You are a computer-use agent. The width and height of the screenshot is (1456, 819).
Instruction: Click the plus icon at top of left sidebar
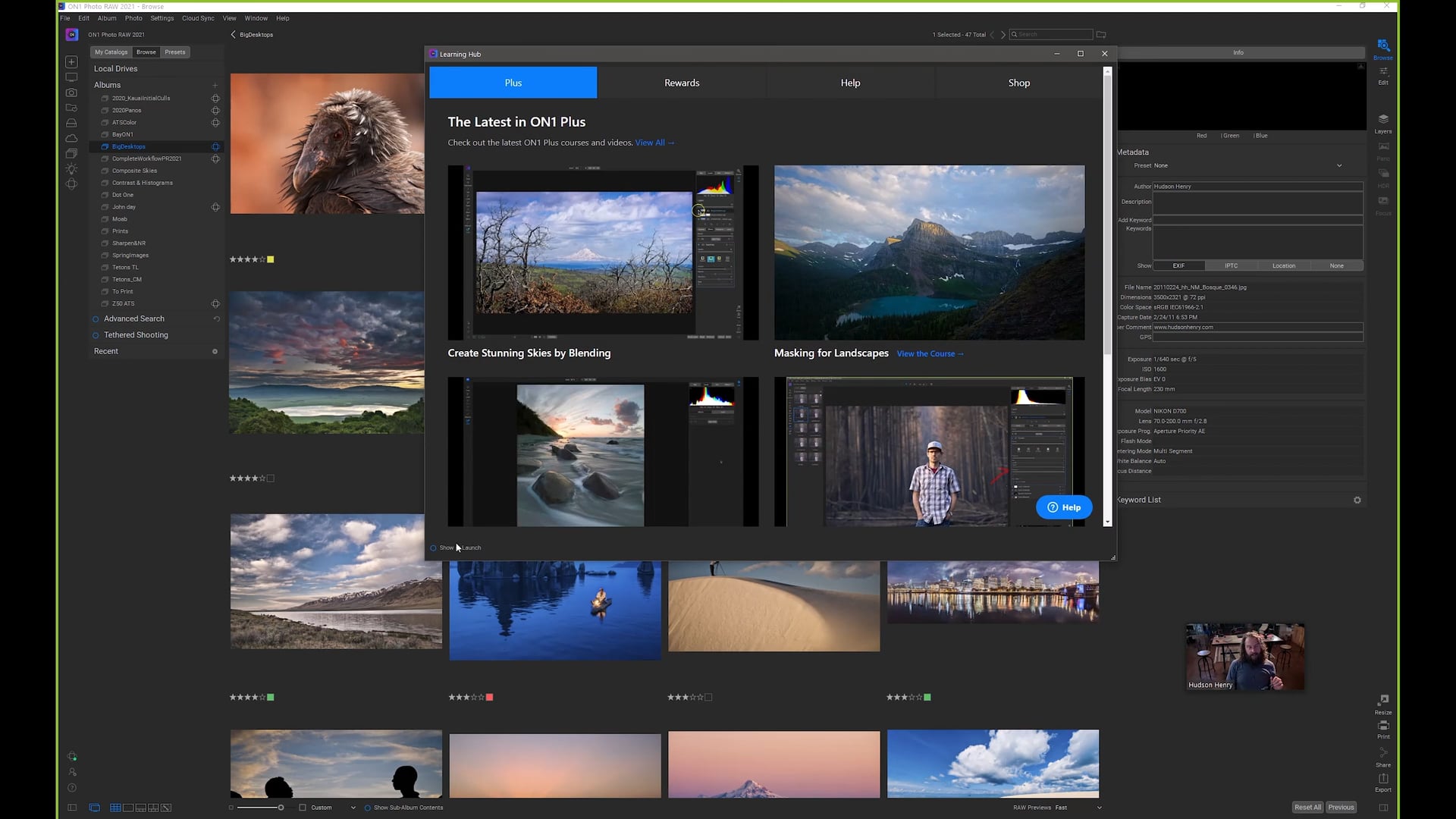(71, 62)
